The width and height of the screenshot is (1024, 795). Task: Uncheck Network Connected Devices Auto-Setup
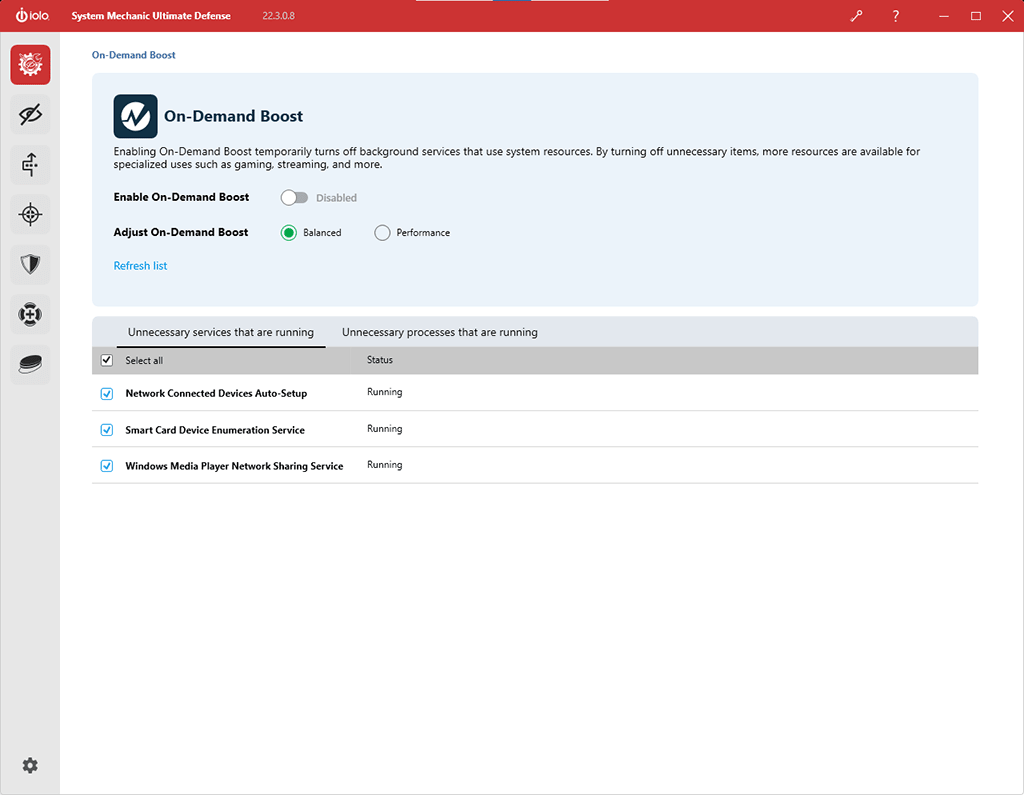click(x=107, y=394)
